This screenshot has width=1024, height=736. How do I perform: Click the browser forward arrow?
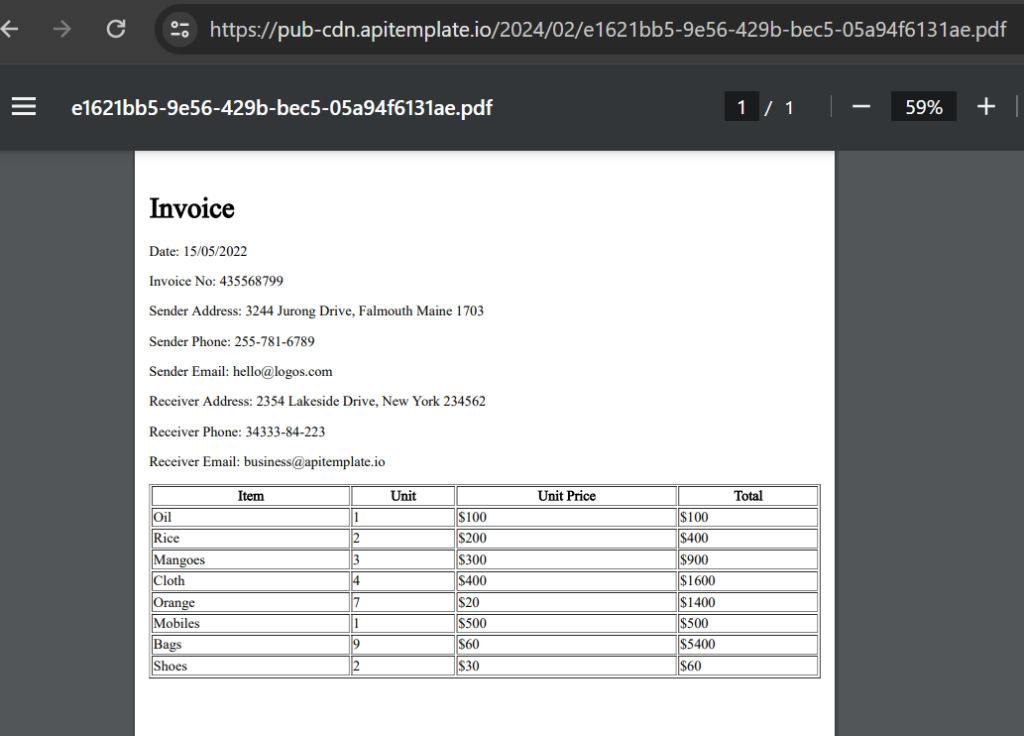[62, 29]
